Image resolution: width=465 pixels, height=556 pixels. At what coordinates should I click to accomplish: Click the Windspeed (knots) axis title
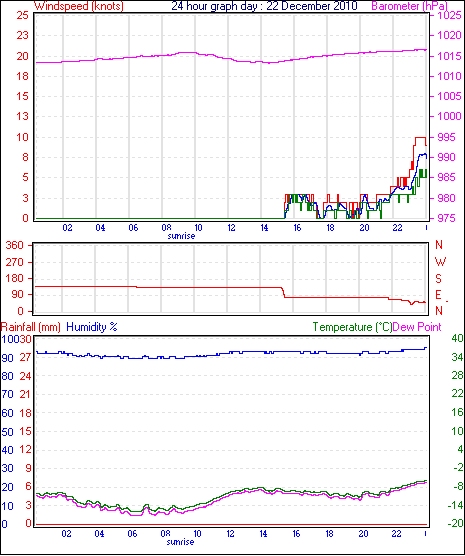(x=78, y=6)
